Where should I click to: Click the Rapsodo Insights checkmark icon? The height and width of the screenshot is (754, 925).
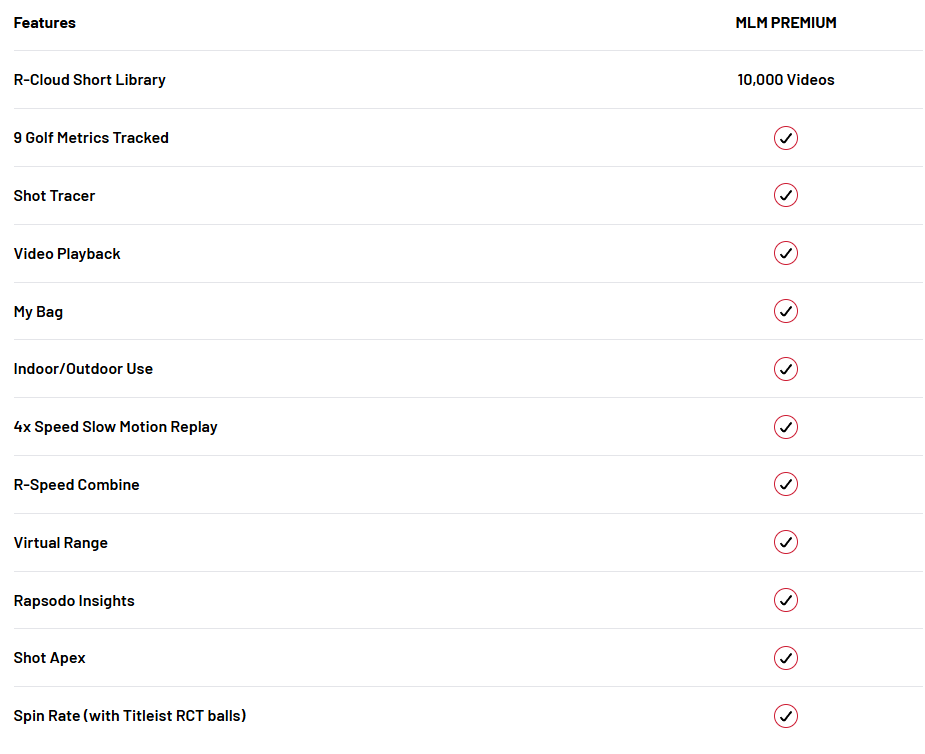tap(785, 600)
